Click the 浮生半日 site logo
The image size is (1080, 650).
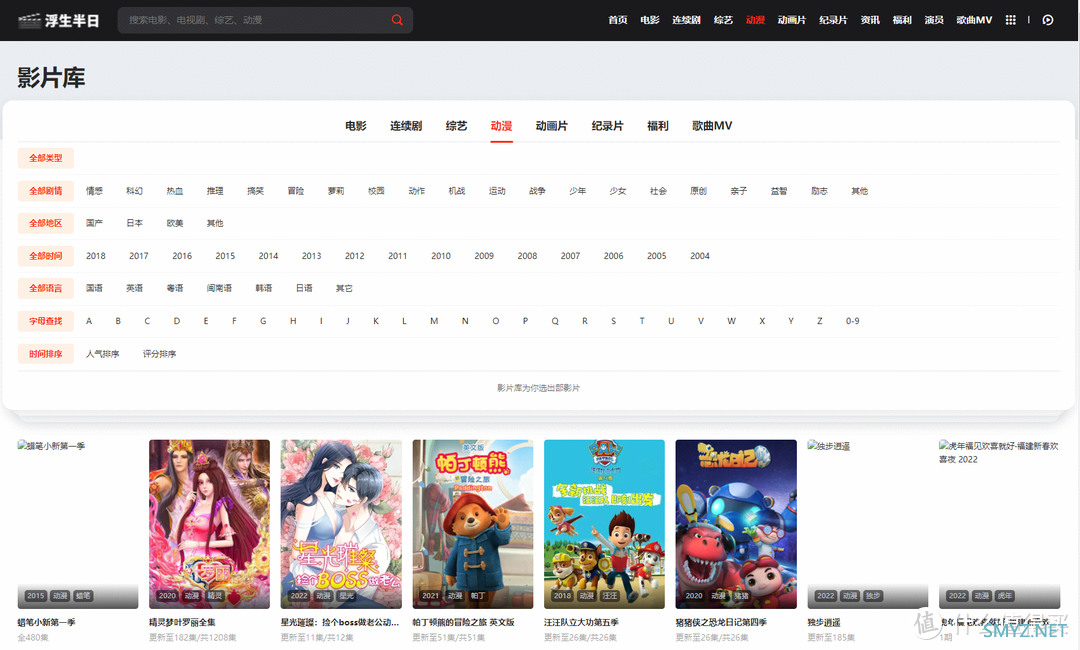(x=59, y=21)
